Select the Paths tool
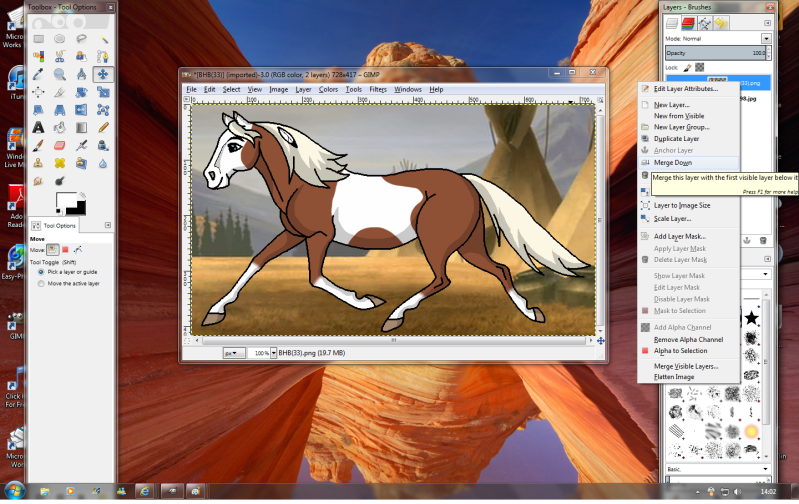This screenshot has height=504, width=799. point(103,56)
